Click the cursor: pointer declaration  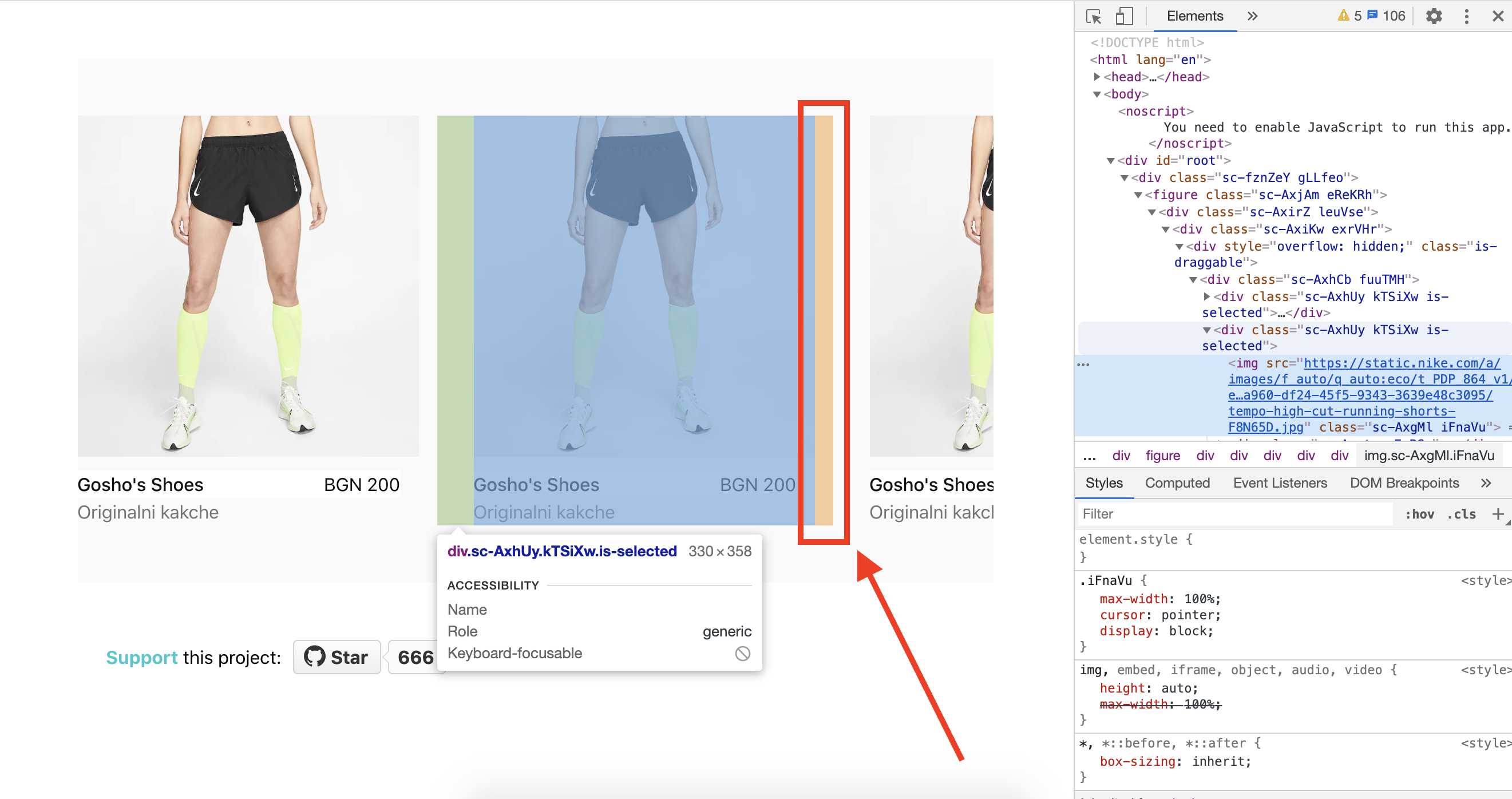pos(1159,615)
